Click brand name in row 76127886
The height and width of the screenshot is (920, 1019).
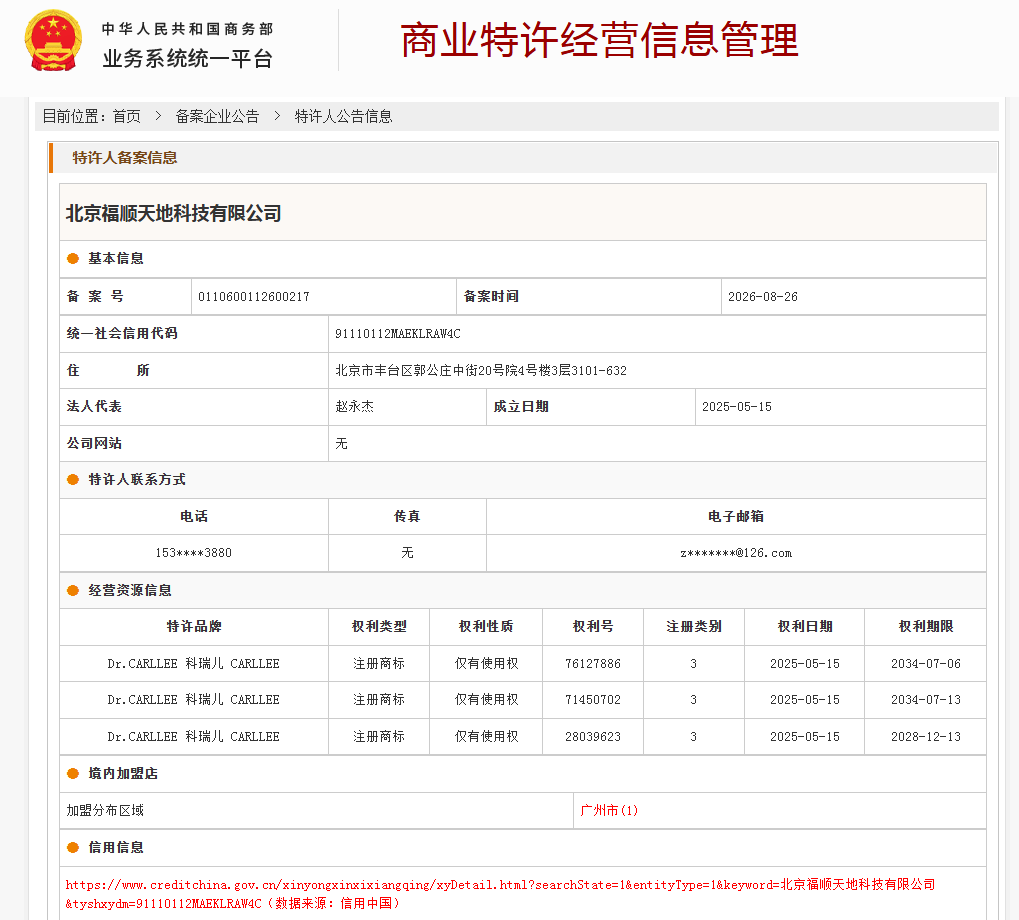(194, 663)
